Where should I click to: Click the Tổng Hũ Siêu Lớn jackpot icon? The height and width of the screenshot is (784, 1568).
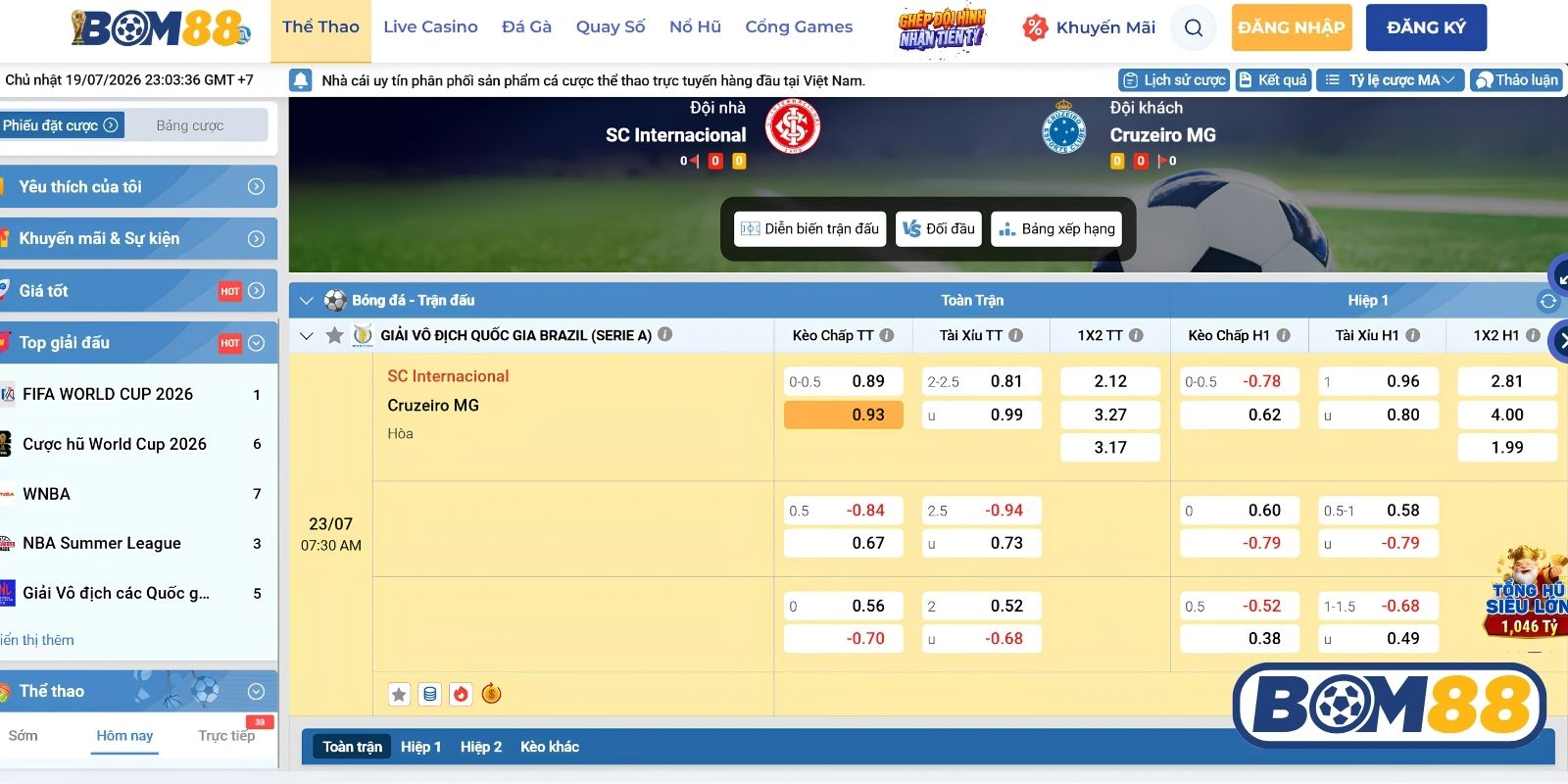(x=1527, y=593)
